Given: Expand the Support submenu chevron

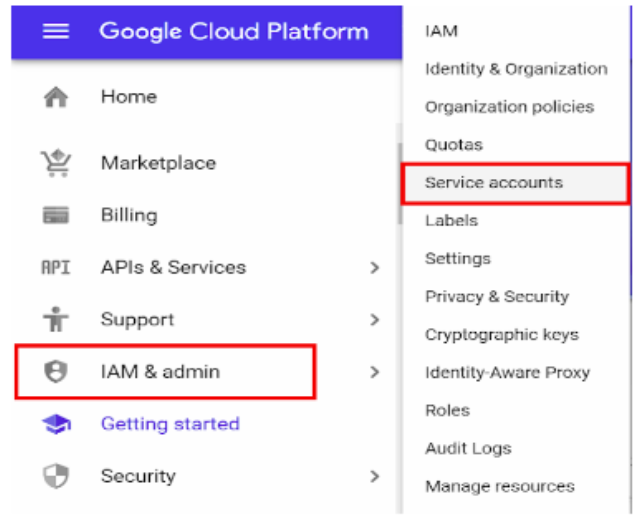Looking at the screenshot, I should [x=375, y=319].
